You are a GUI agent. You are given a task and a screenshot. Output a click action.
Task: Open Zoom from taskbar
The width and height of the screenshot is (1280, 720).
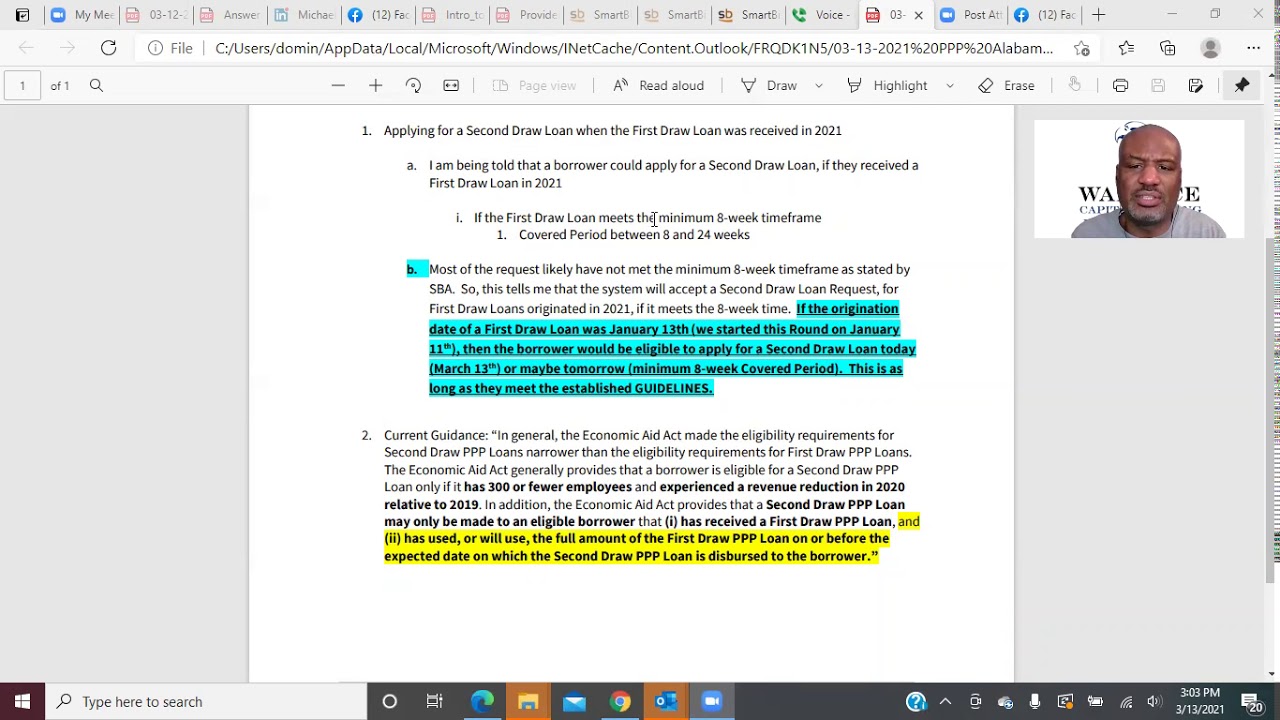pos(712,702)
